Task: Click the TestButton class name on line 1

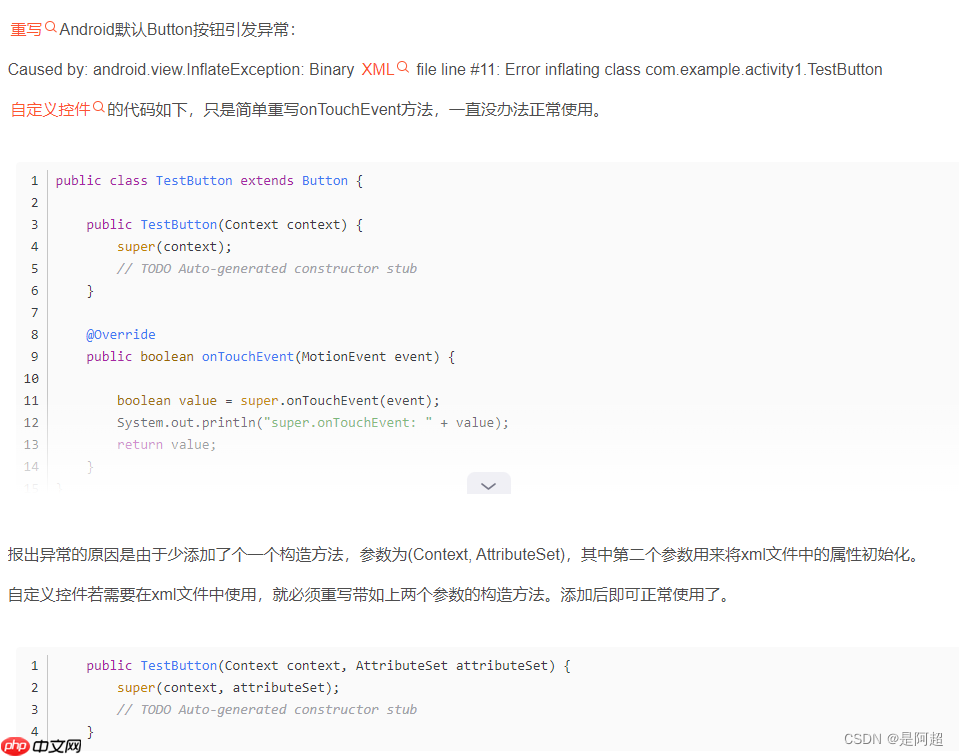Action: pos(193,180)
